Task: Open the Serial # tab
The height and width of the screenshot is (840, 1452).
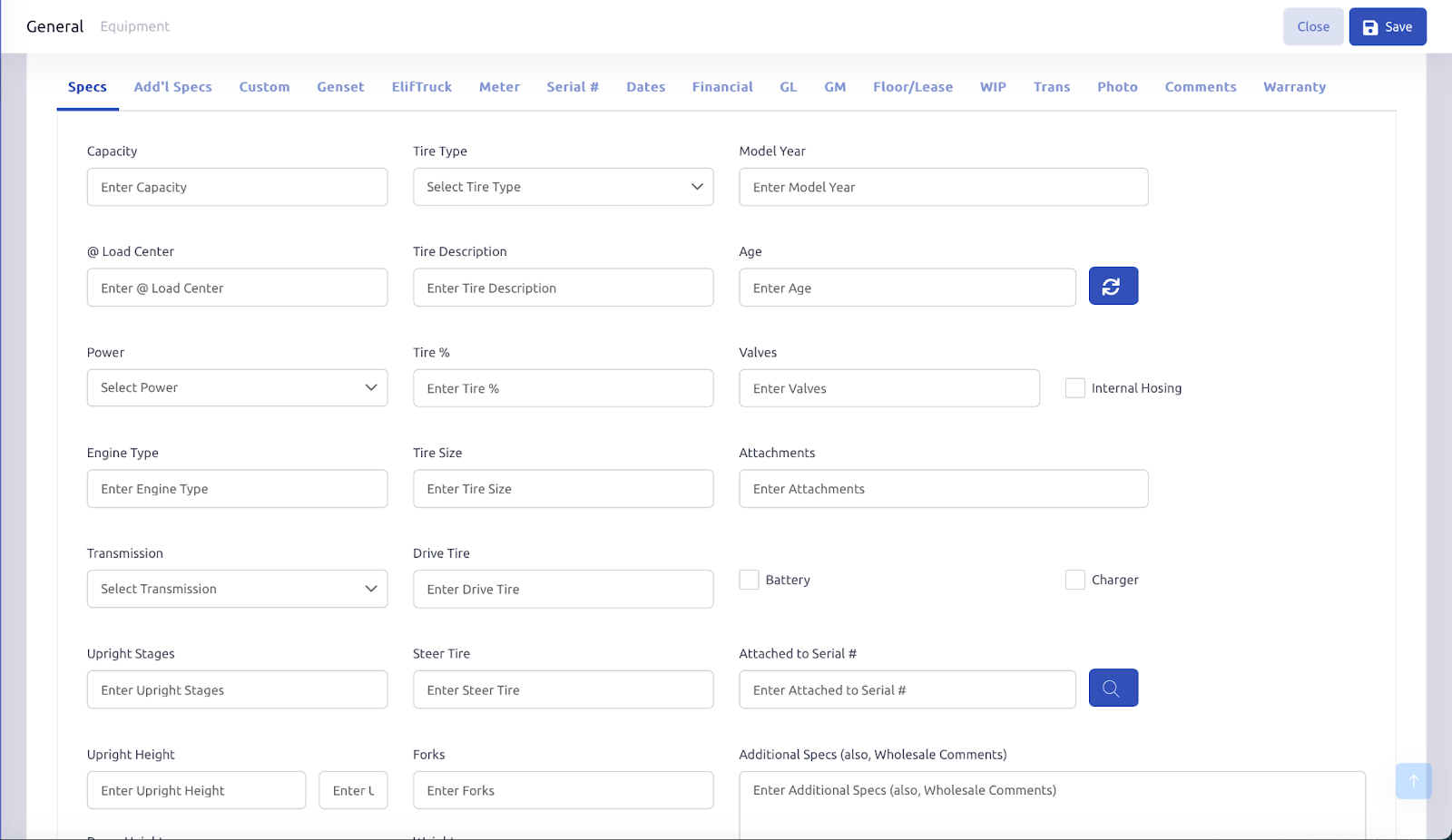Action: point(573,87)
